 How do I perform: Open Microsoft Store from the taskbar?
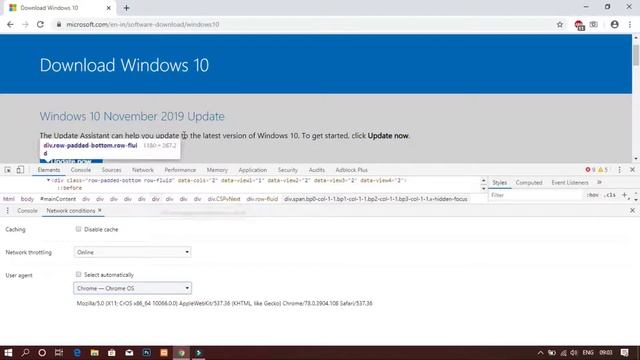[x=112, y=353]
